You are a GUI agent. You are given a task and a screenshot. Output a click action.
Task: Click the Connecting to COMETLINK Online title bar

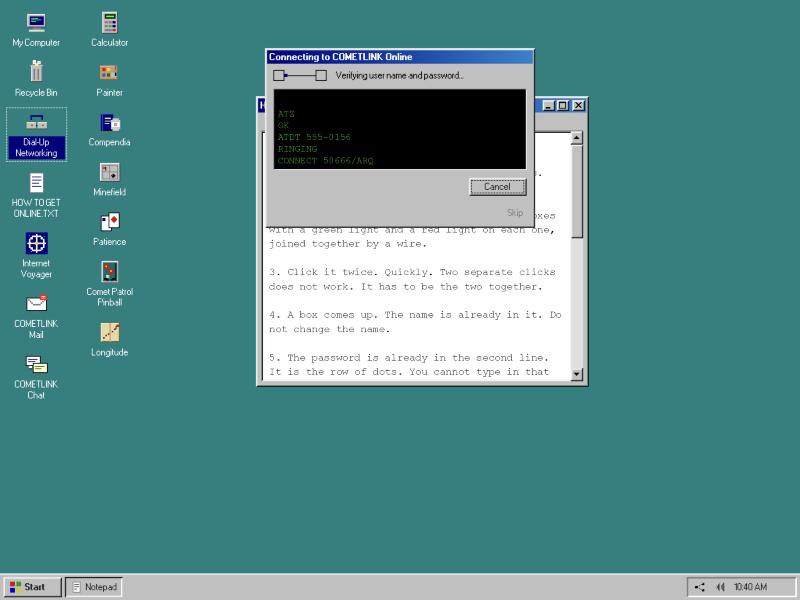click(399, 57)
